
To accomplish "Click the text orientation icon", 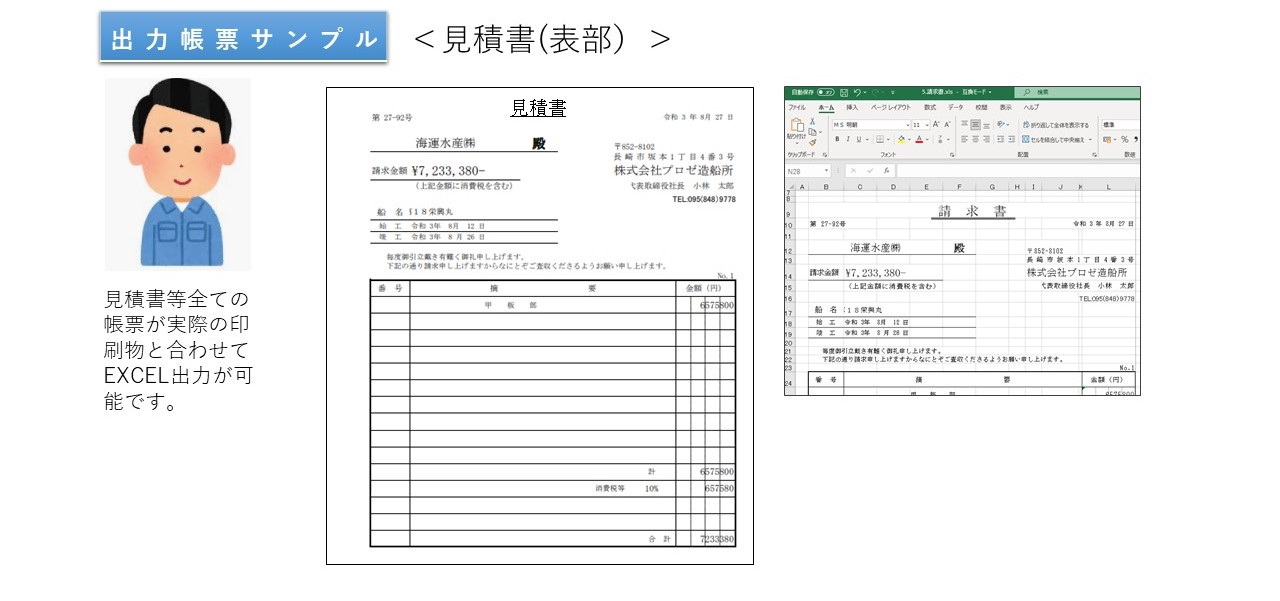I will (x=1002, y=125).
